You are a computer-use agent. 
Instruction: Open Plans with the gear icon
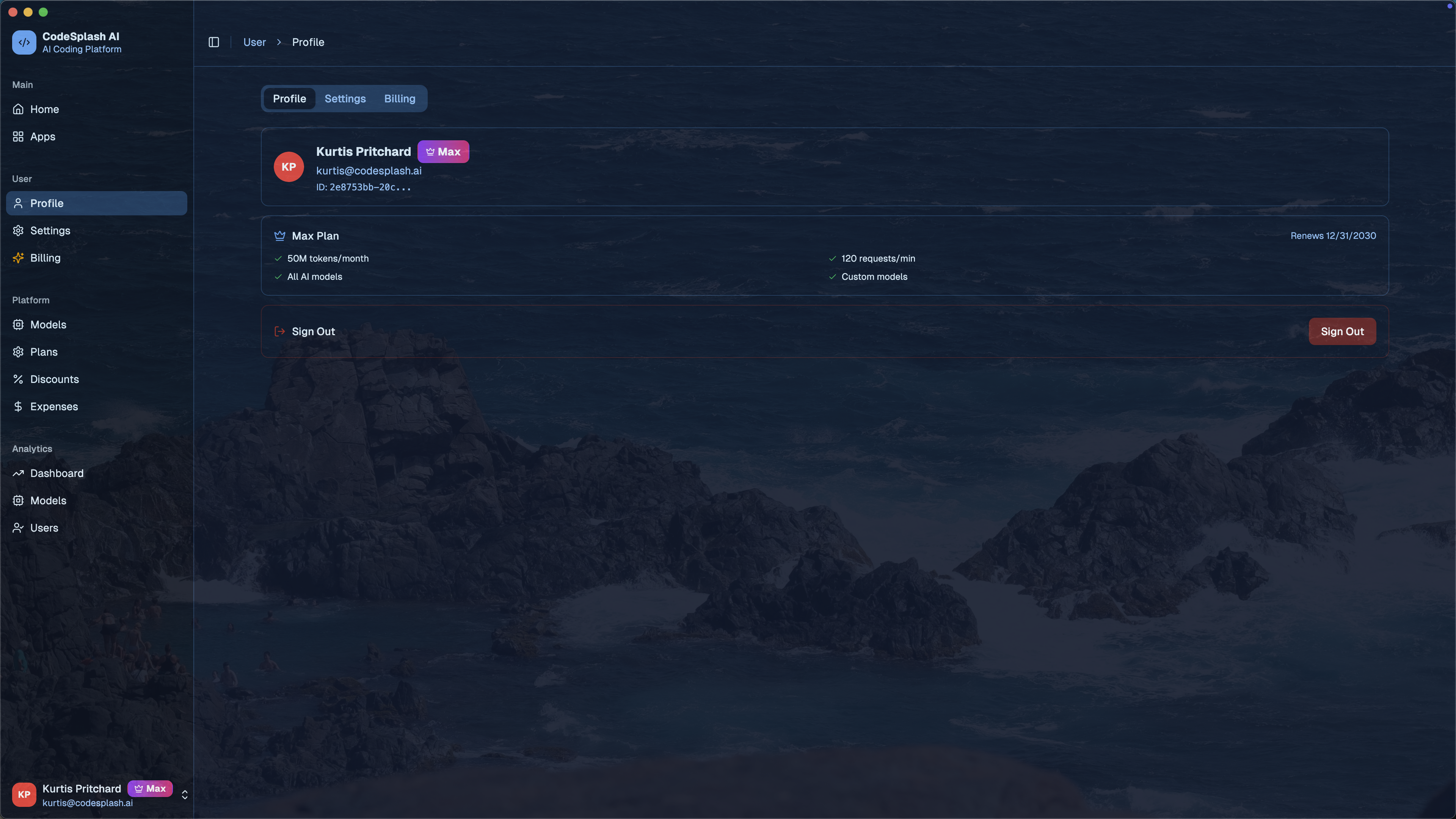point(18,351)
